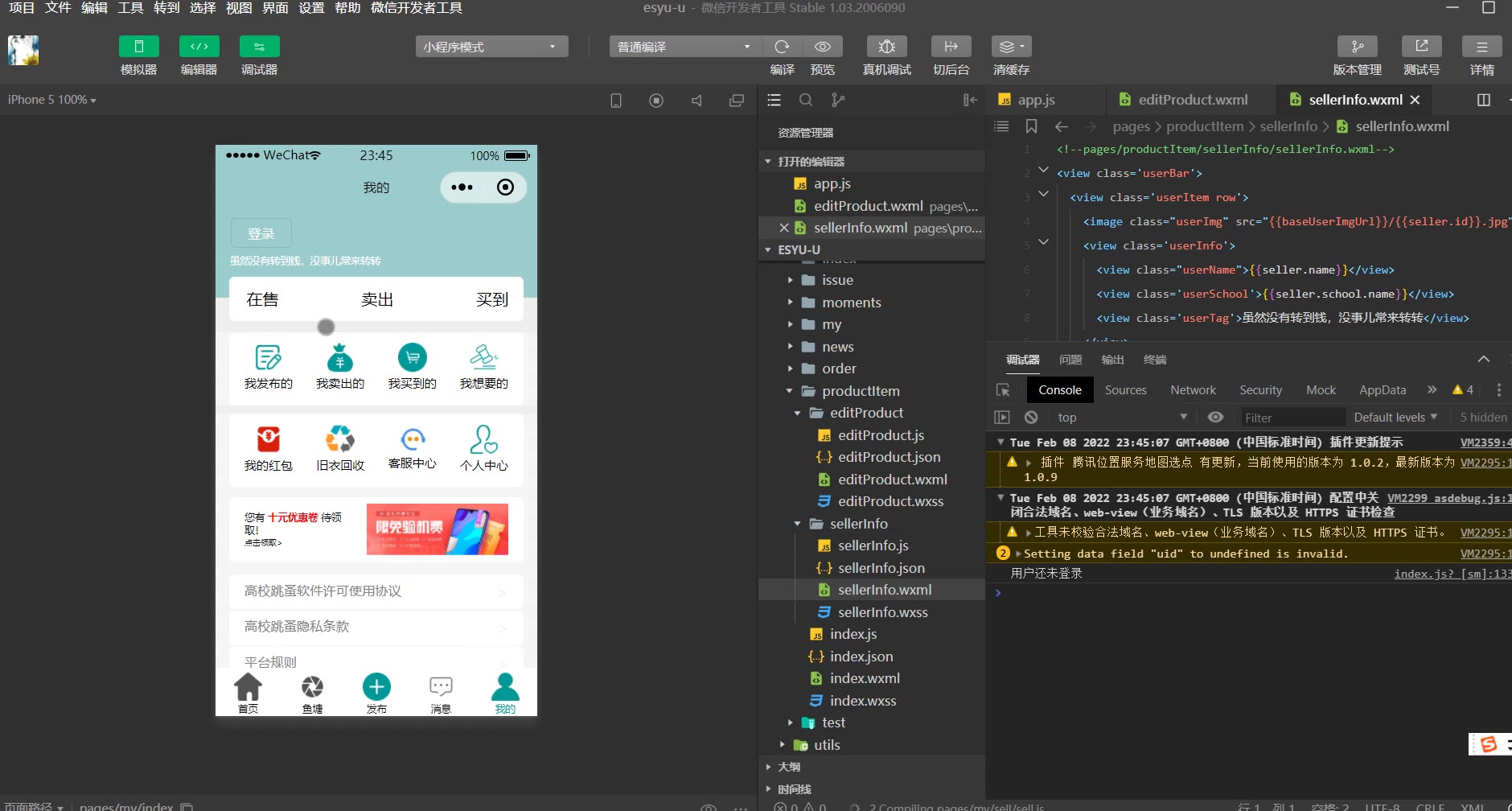Screen dimensions: 1512x811
Task: Open the mini program capsule menu dots
Action: pyautogui.click(x=462, y=187)
